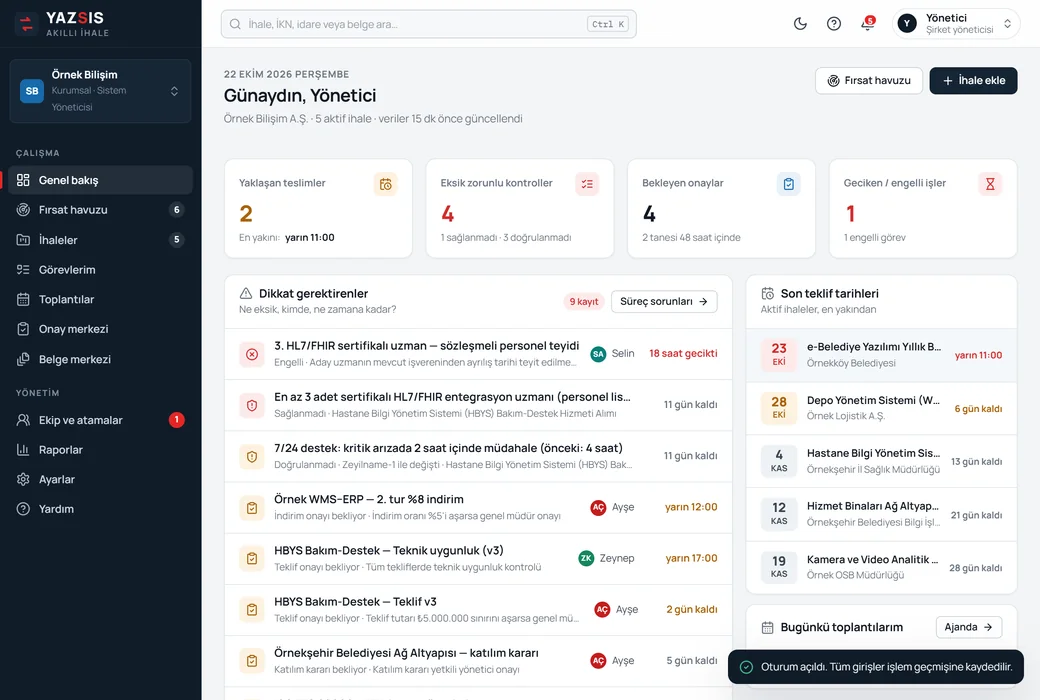1040x700 pixels.
Task: Click the 9 kayıt badge
Action: (584, 301)
